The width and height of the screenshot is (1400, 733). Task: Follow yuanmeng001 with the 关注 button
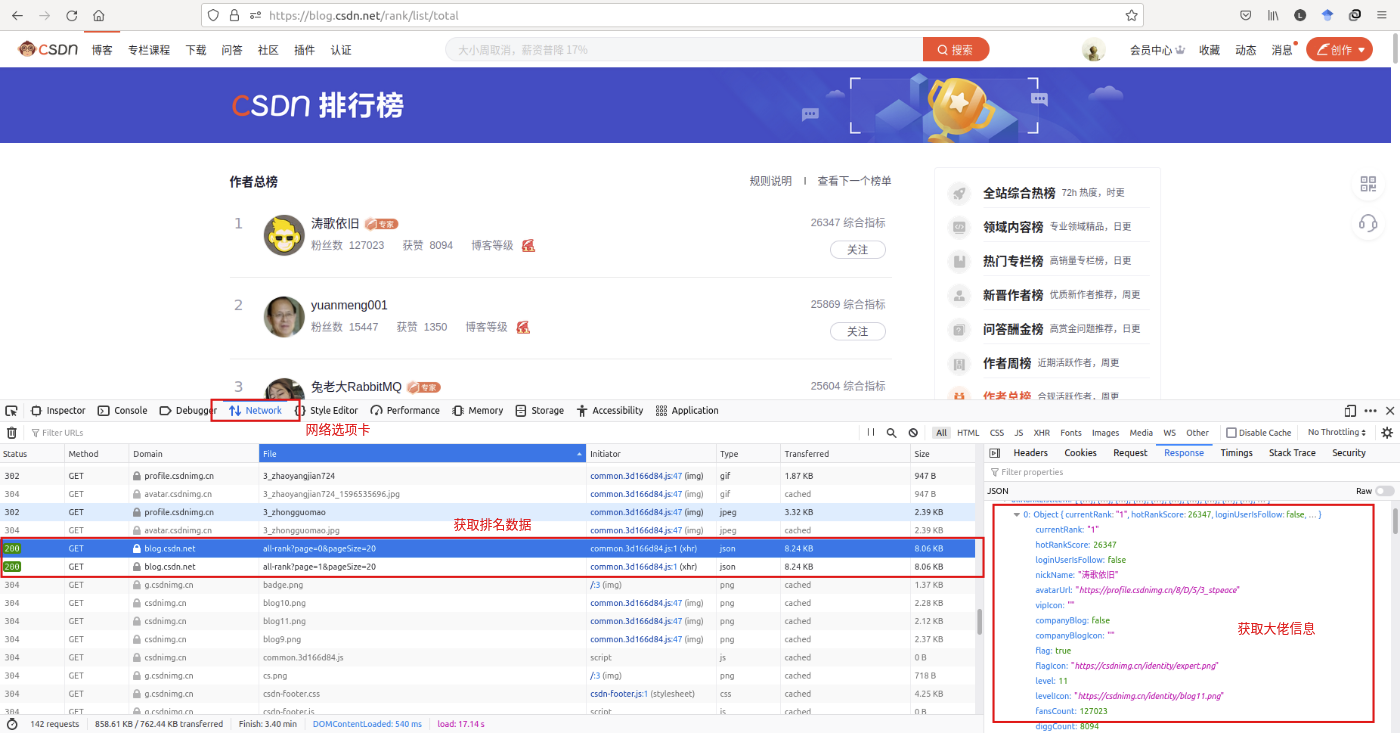[857, 331]
